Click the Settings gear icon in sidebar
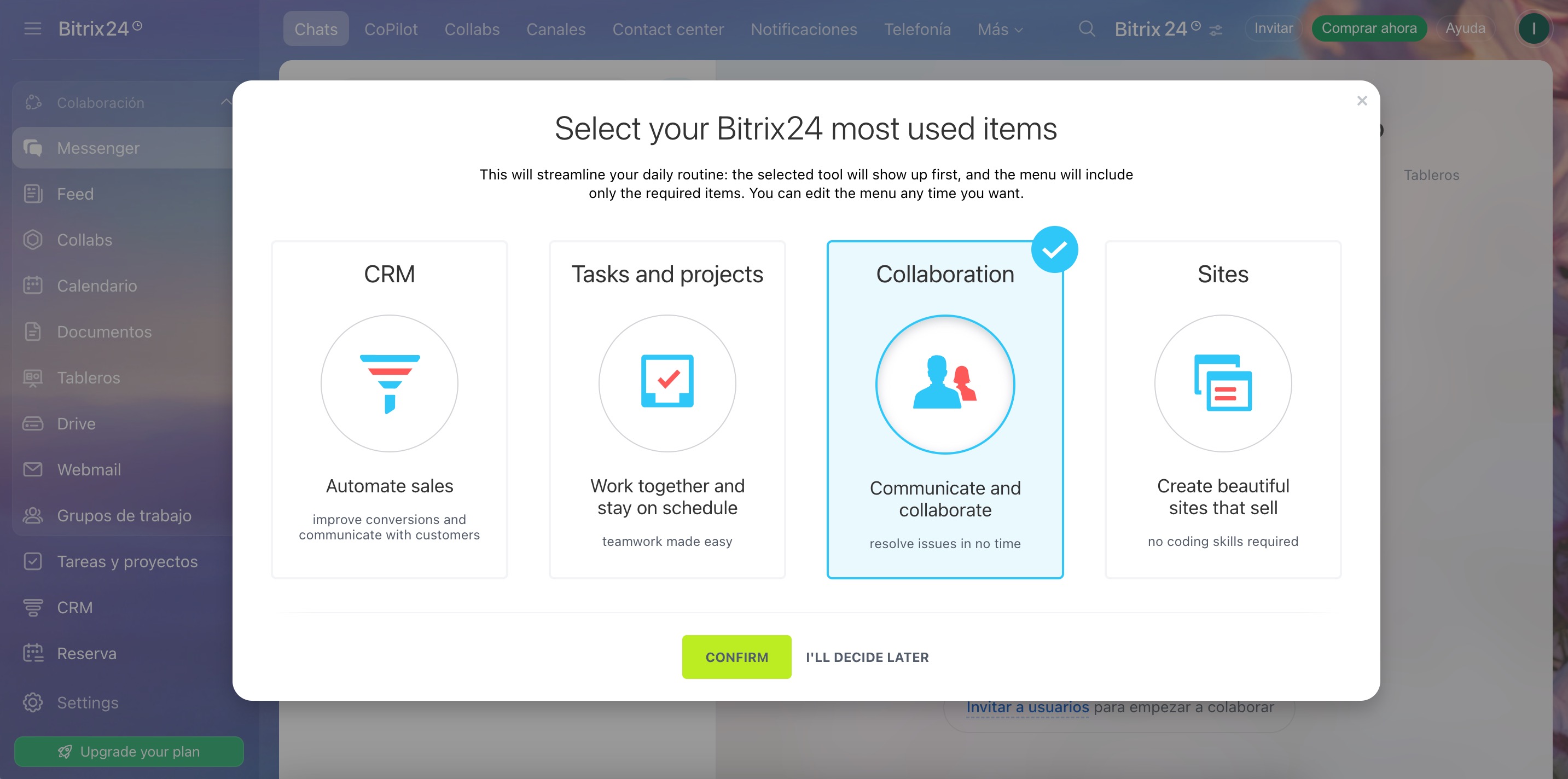 33,702
